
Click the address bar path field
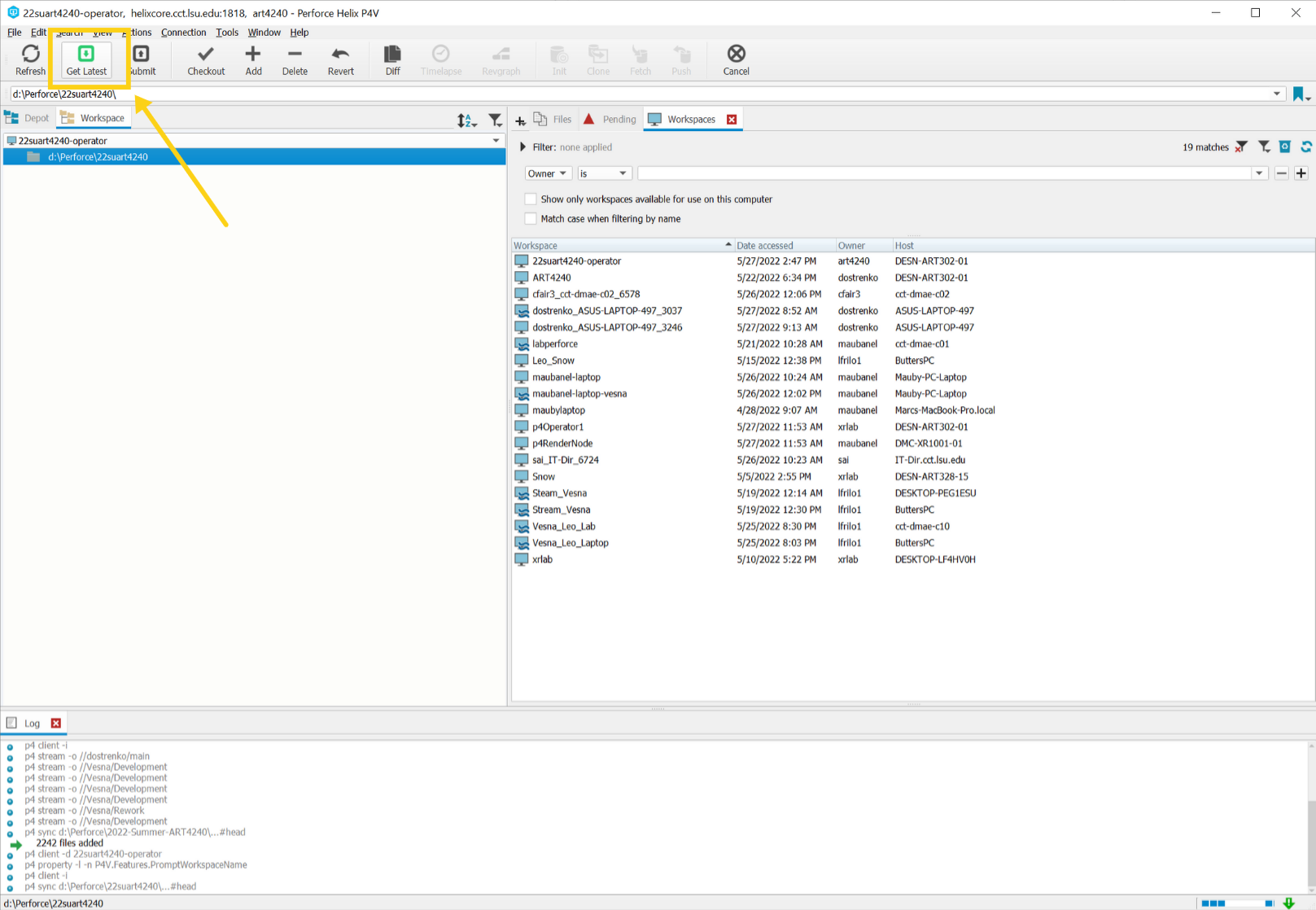[639, 94]
